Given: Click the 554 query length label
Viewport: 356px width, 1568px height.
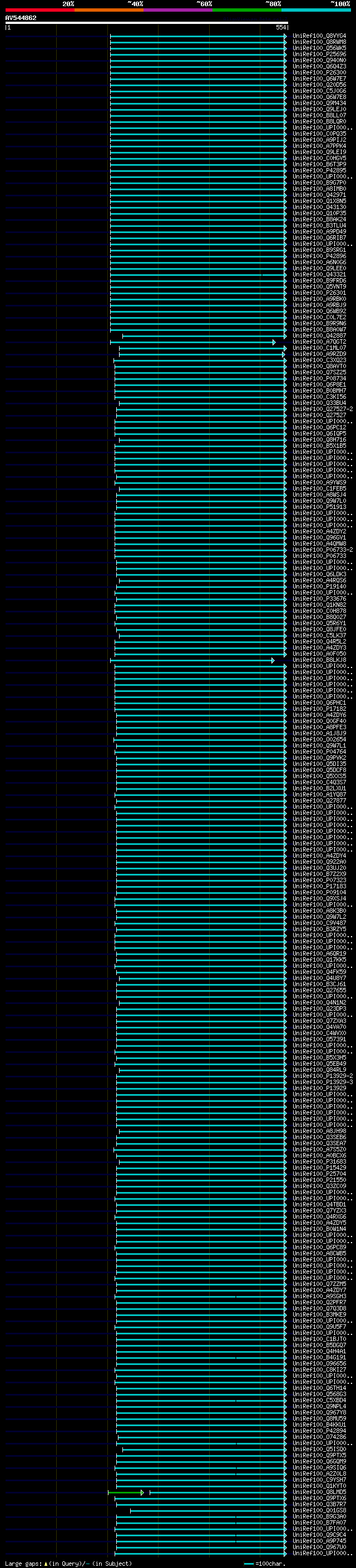Looking at the screenshot, I should (x=280, y=27).
